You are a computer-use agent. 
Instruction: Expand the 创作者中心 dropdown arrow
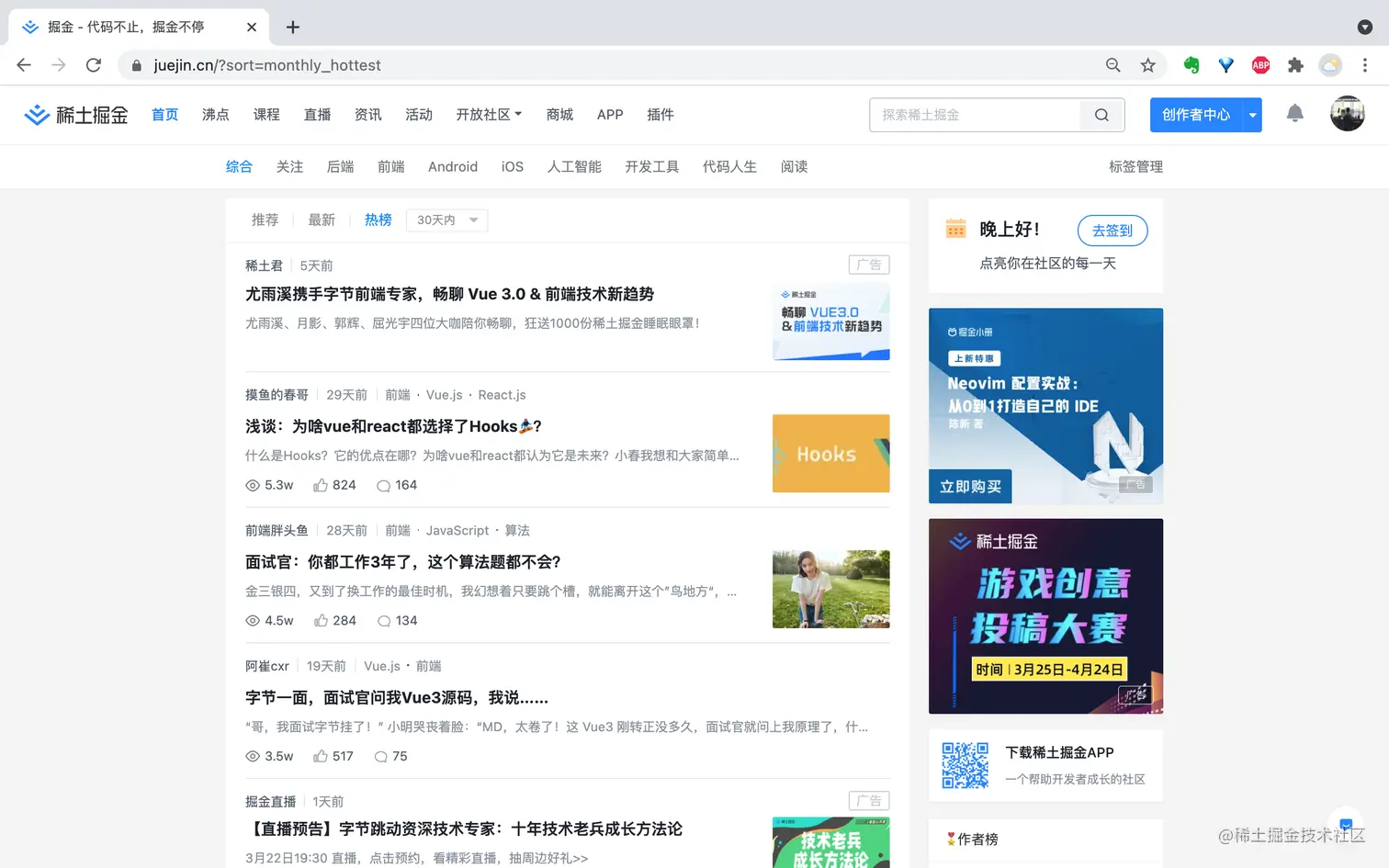click(x=1252, y=115)
